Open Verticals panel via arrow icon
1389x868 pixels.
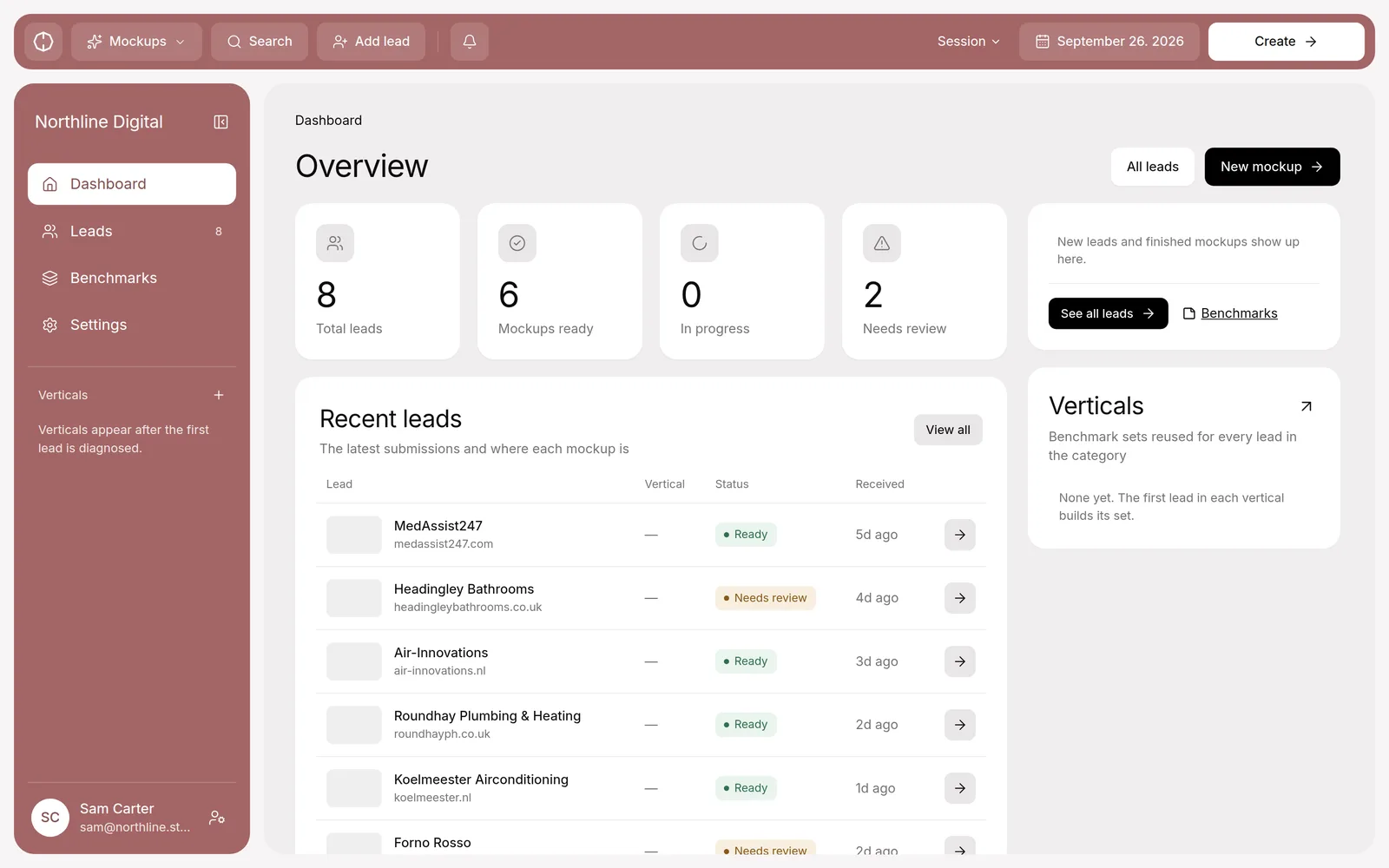(x=1307, y=406)
